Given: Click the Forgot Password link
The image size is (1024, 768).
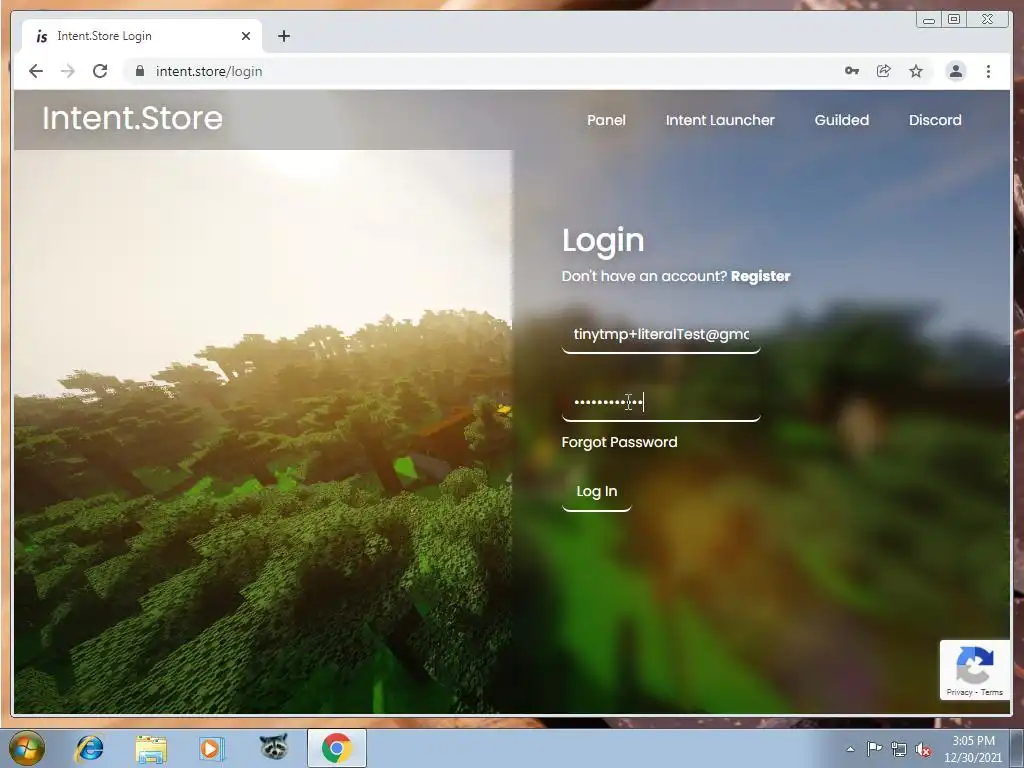Looking at the screenshot, I should pos(619,442).
